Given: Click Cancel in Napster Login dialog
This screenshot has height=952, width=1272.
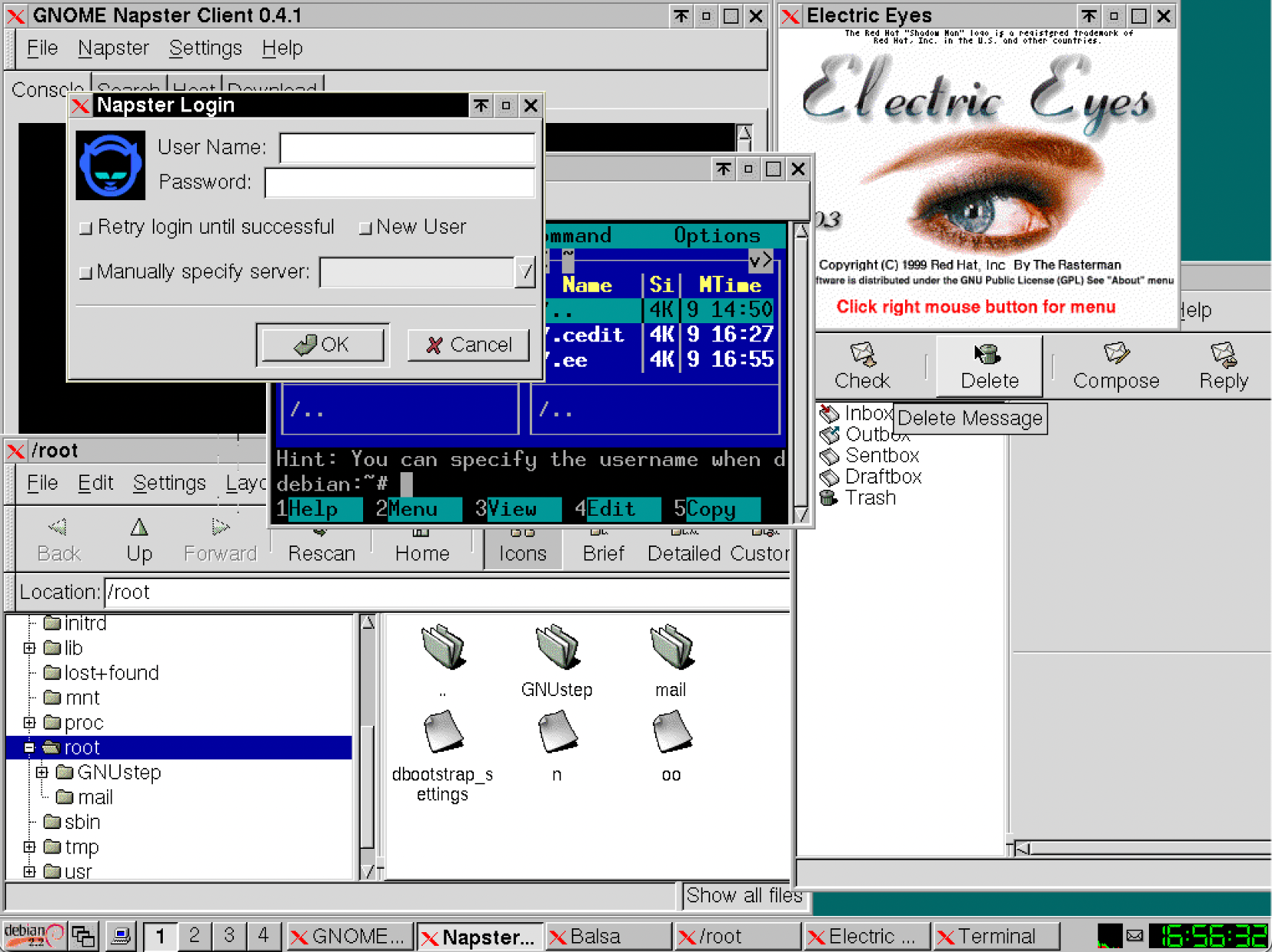Looking at the screenshot, I should 469,345.
